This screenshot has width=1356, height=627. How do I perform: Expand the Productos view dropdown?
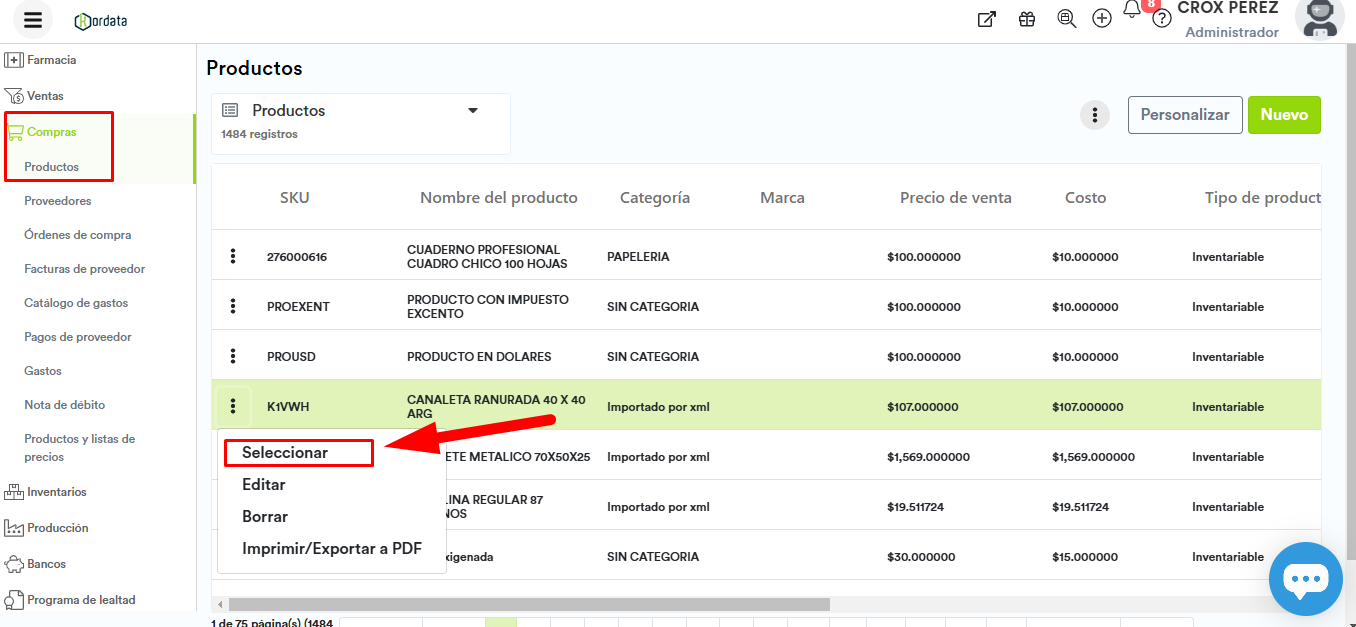tap(473, 111)
